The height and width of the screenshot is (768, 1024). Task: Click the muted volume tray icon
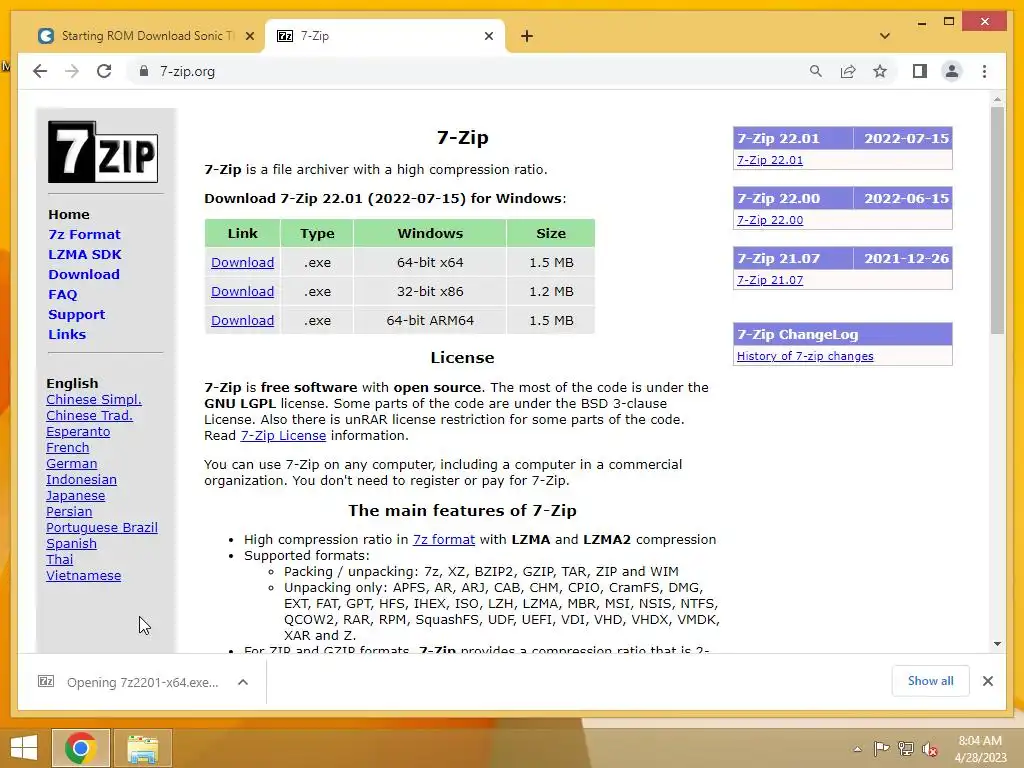[930, 749]
